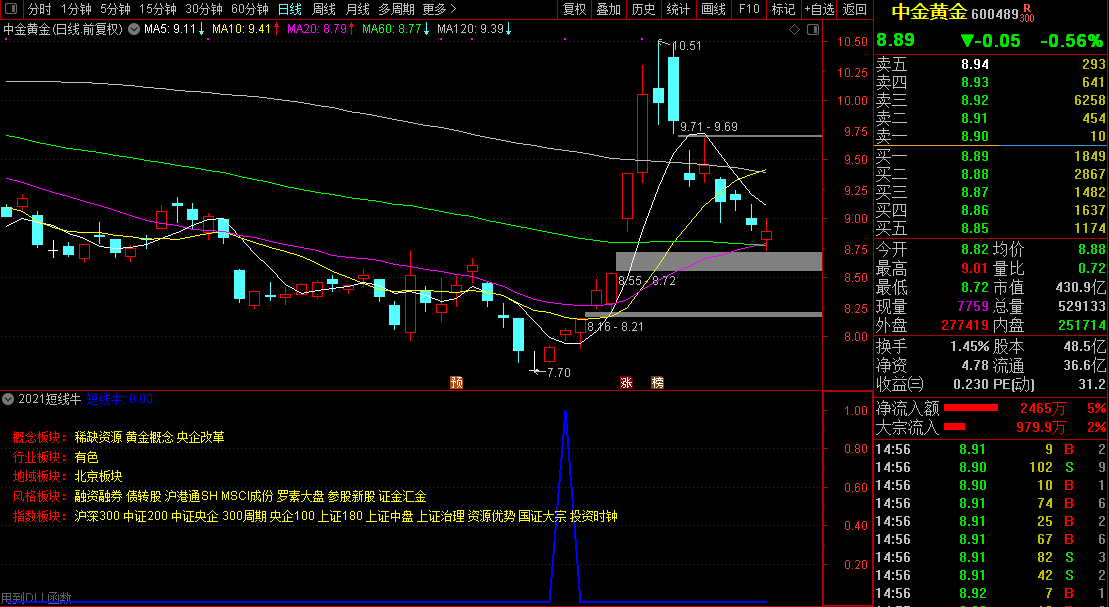Open the 复权 adjustment menu
1109x607 pixels.
tap(574, 9)
